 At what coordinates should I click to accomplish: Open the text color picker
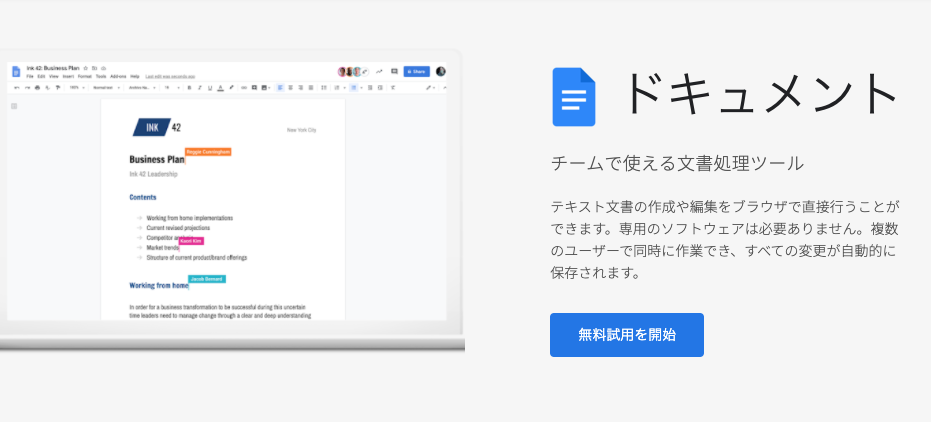[220, 88]
